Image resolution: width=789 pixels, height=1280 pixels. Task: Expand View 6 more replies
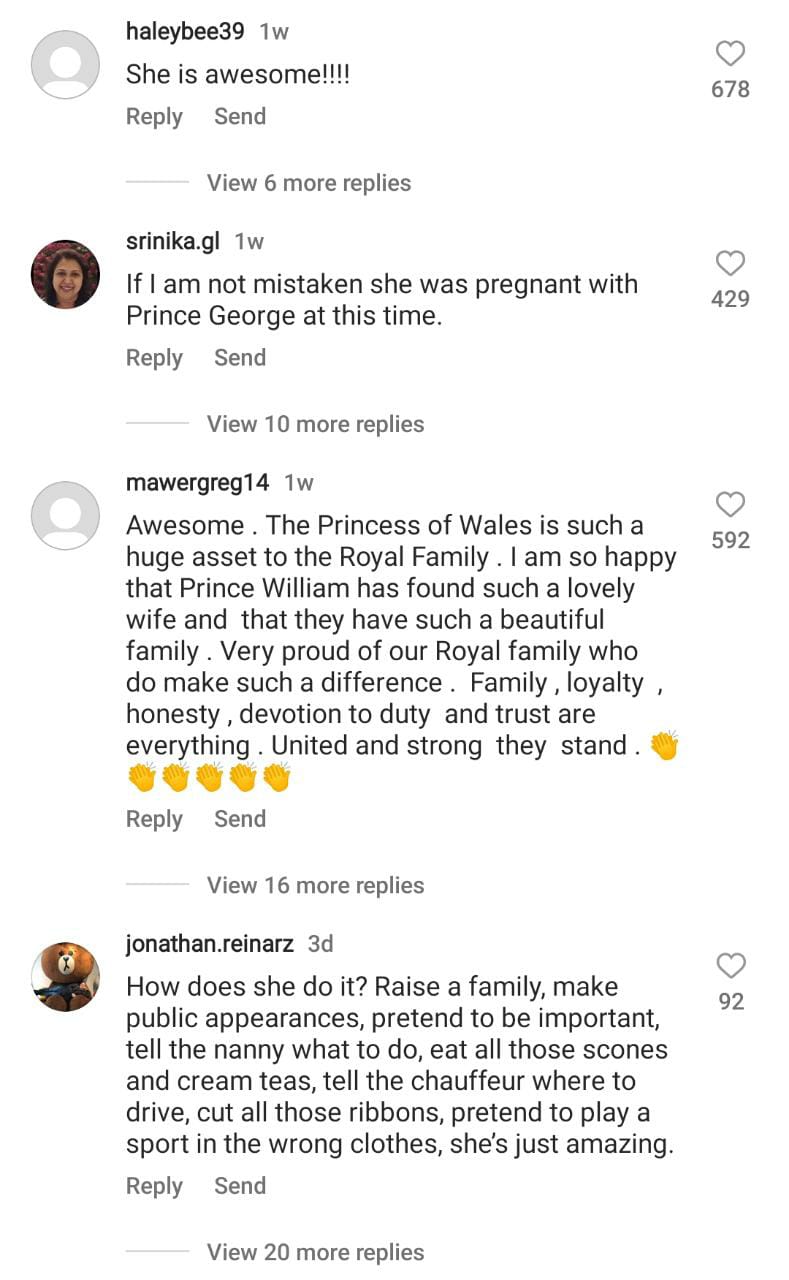(x=308, y=183)
